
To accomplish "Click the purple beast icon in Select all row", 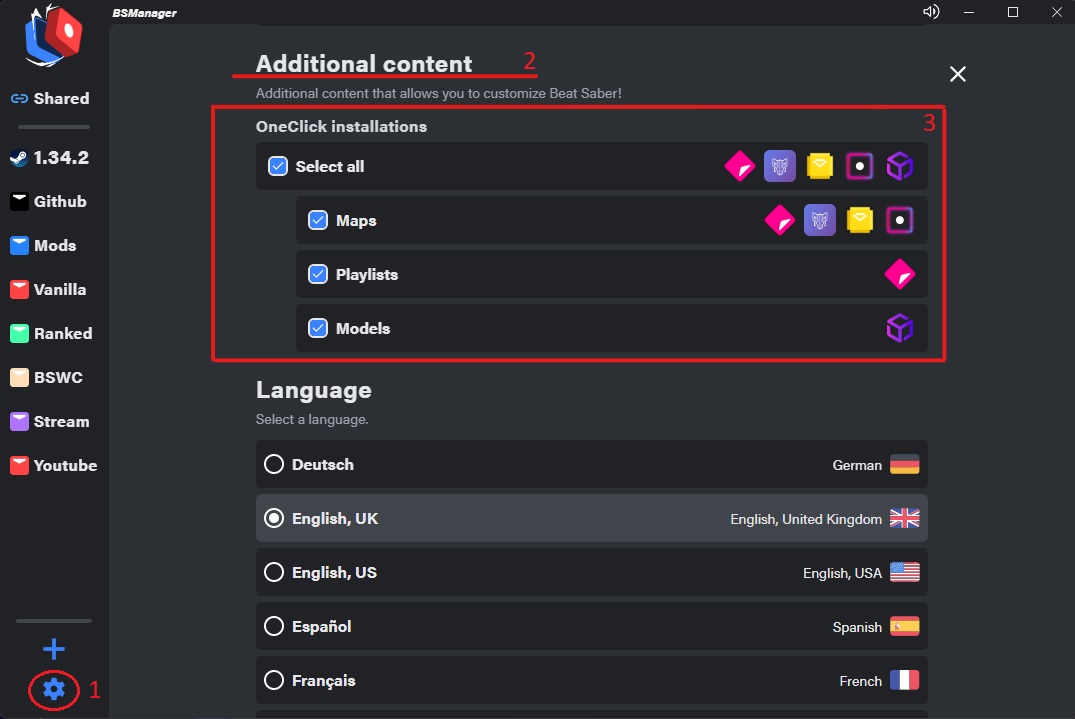I will 780,166.
